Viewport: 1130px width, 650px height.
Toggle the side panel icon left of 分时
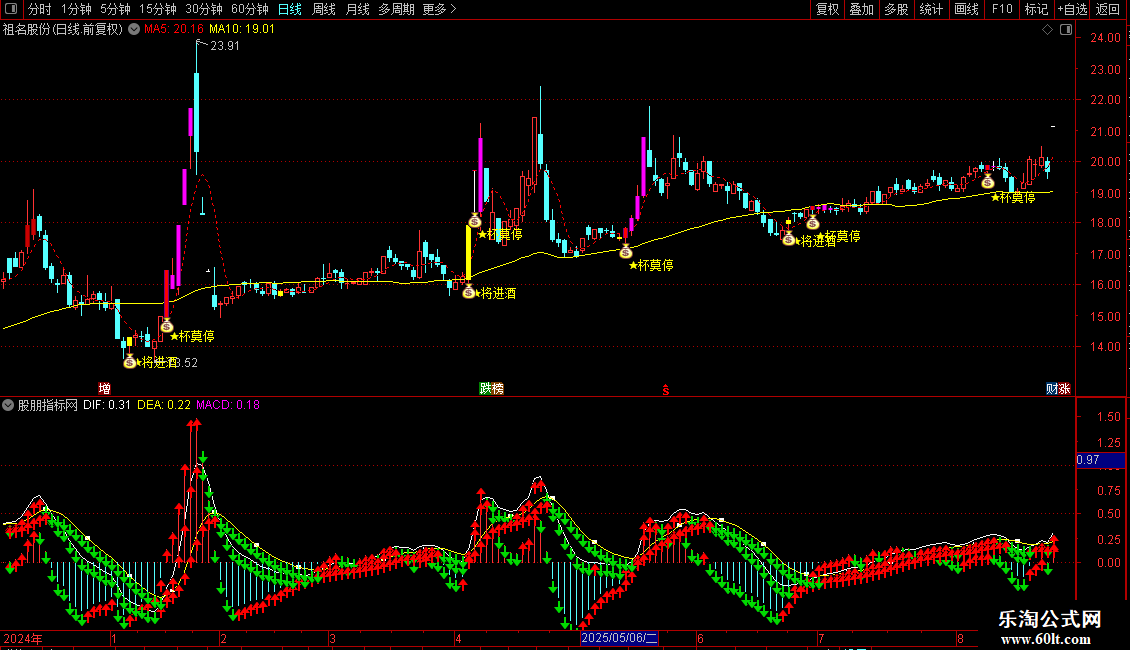(x=11, y=9)
